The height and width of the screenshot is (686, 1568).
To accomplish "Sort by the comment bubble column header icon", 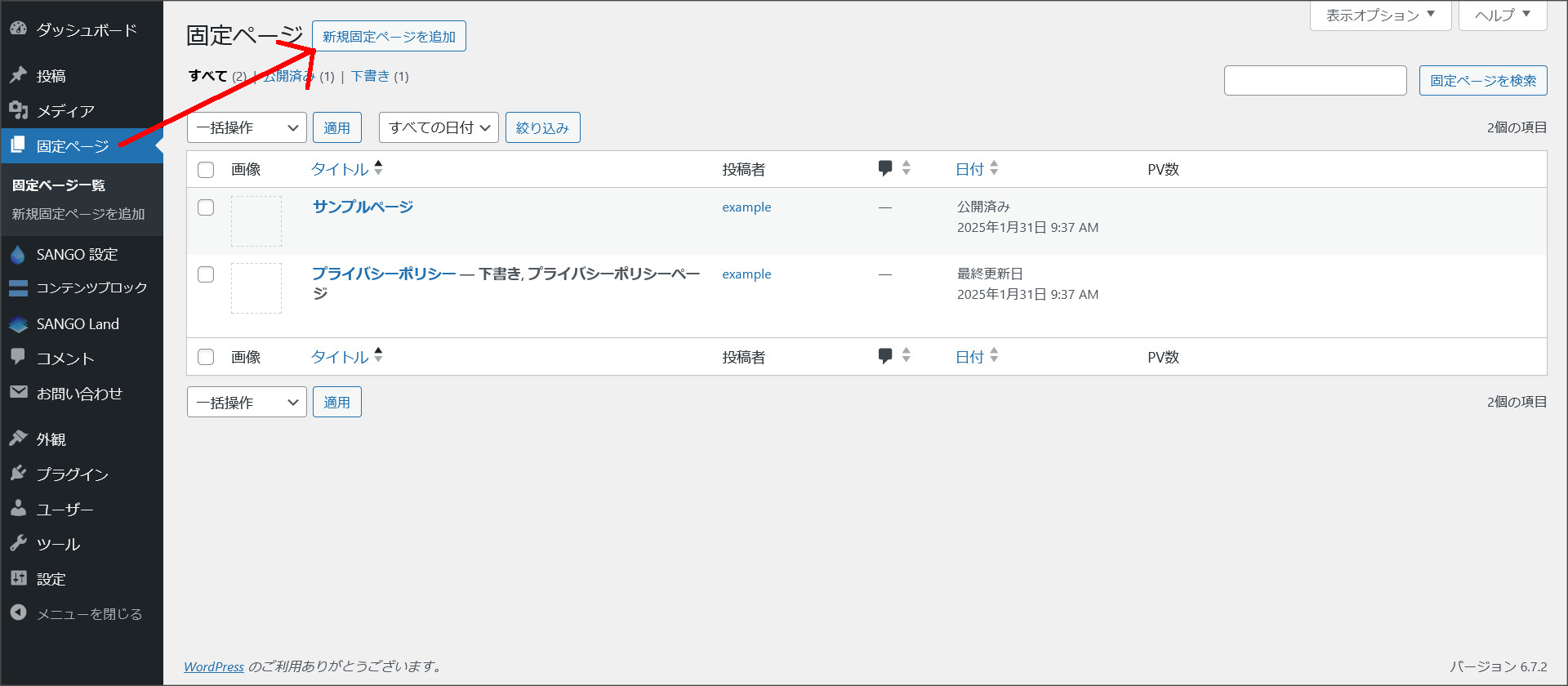I will (x=885, y=168).
